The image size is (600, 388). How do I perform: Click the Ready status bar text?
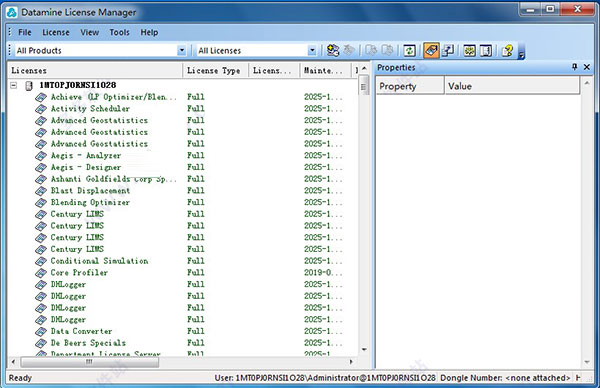(20, 378)
